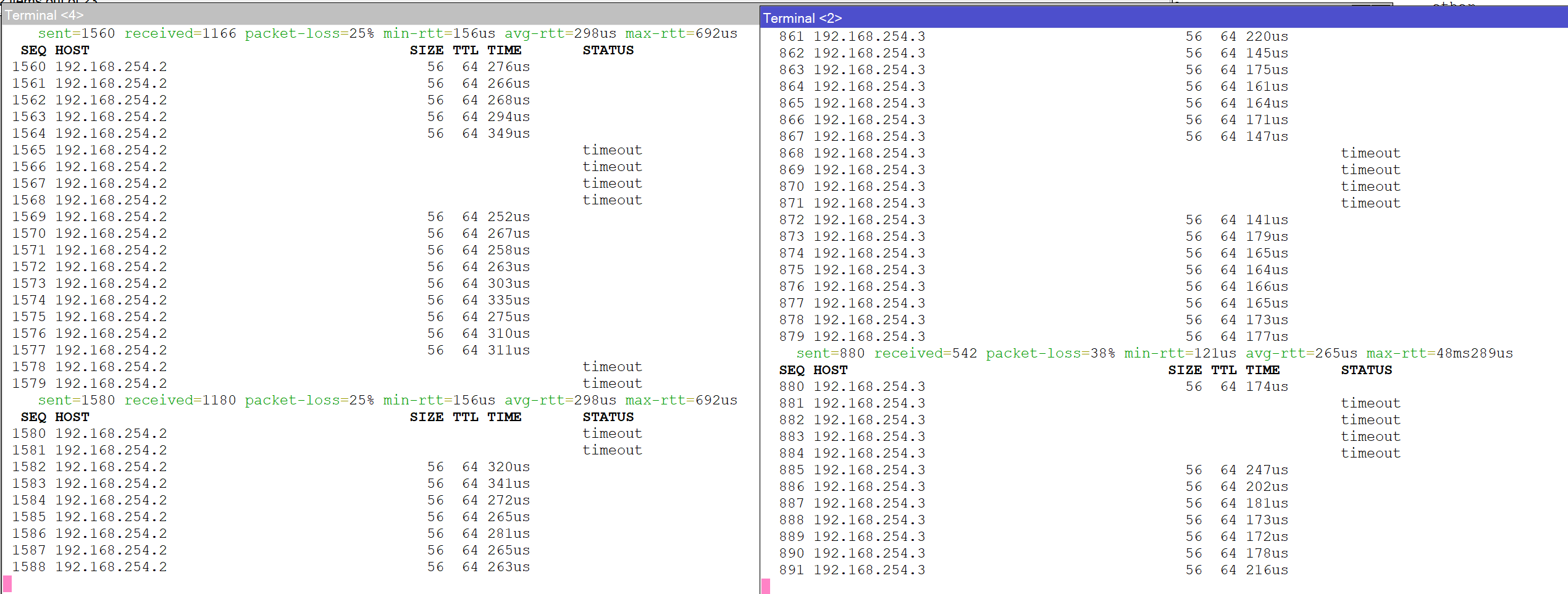The image size is (1568, 594).
Task: Select the 303us time on row 1573
Action: click(x=509, y=283)
